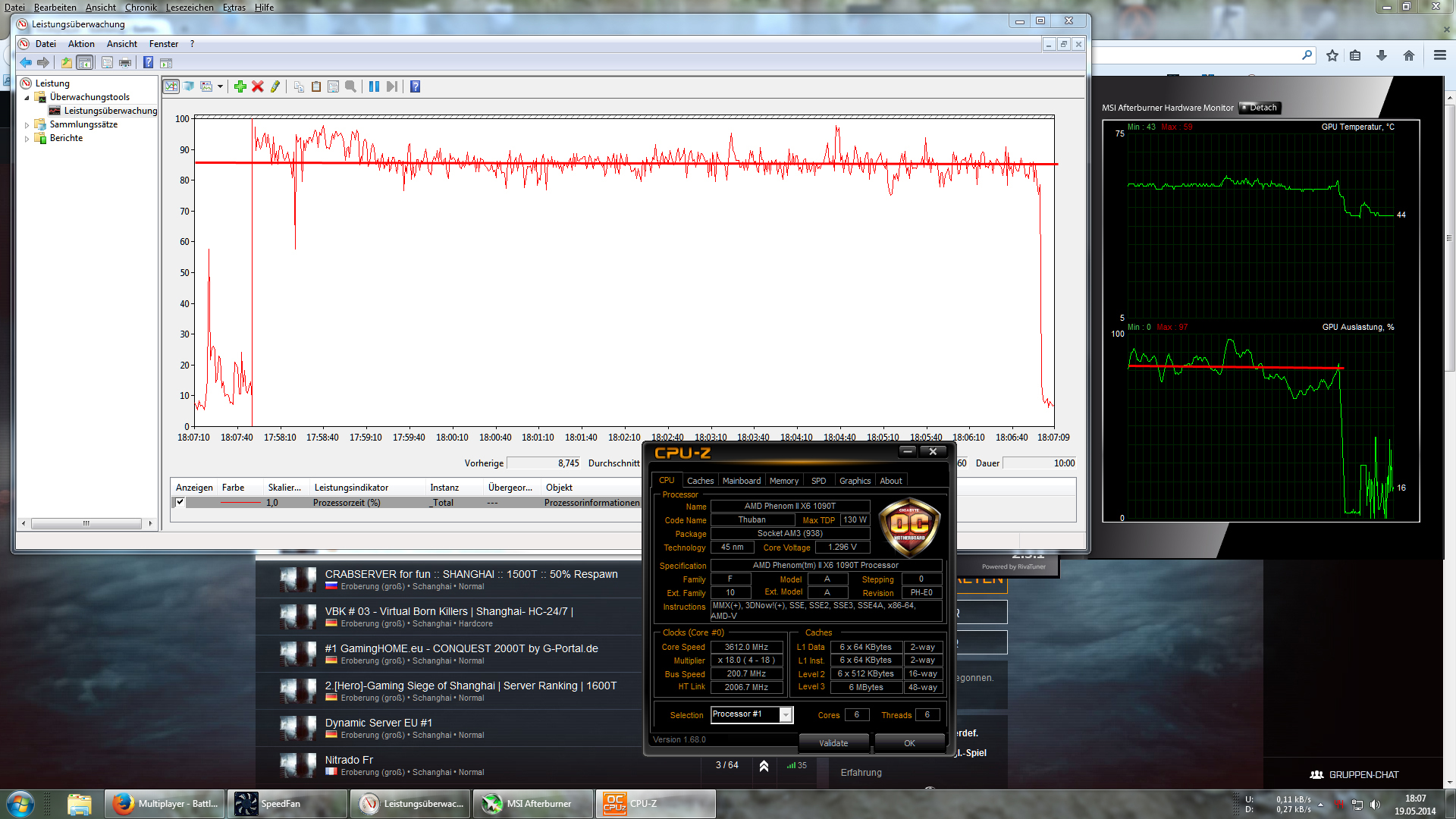Click the red X delete counter icon
1456x819 pixels.
(x=258, y=86)
